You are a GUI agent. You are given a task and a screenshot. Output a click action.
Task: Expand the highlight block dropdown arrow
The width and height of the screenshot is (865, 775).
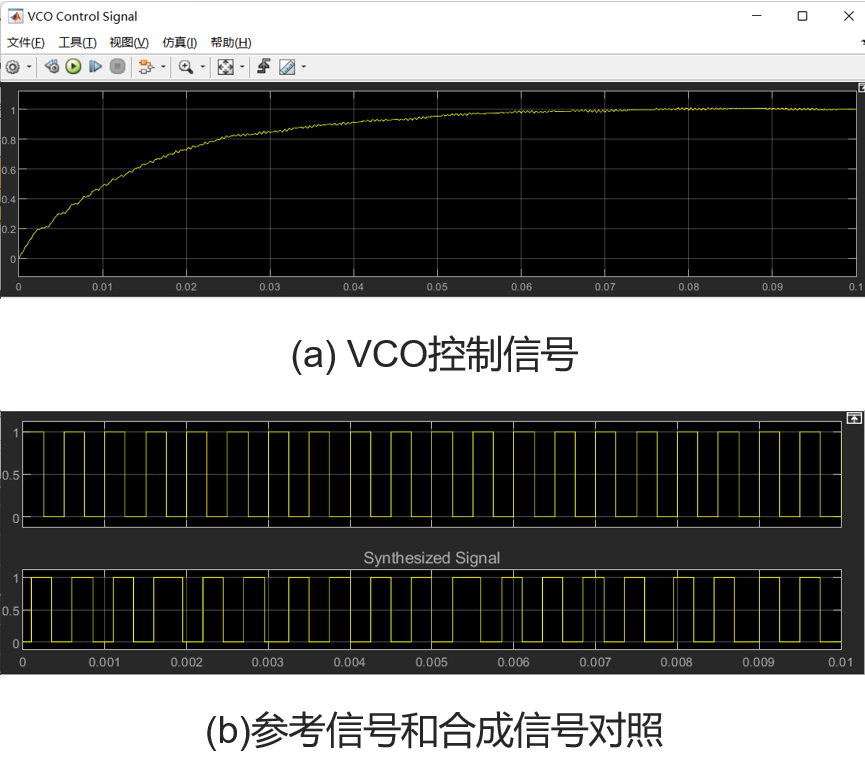pos(163,67)
